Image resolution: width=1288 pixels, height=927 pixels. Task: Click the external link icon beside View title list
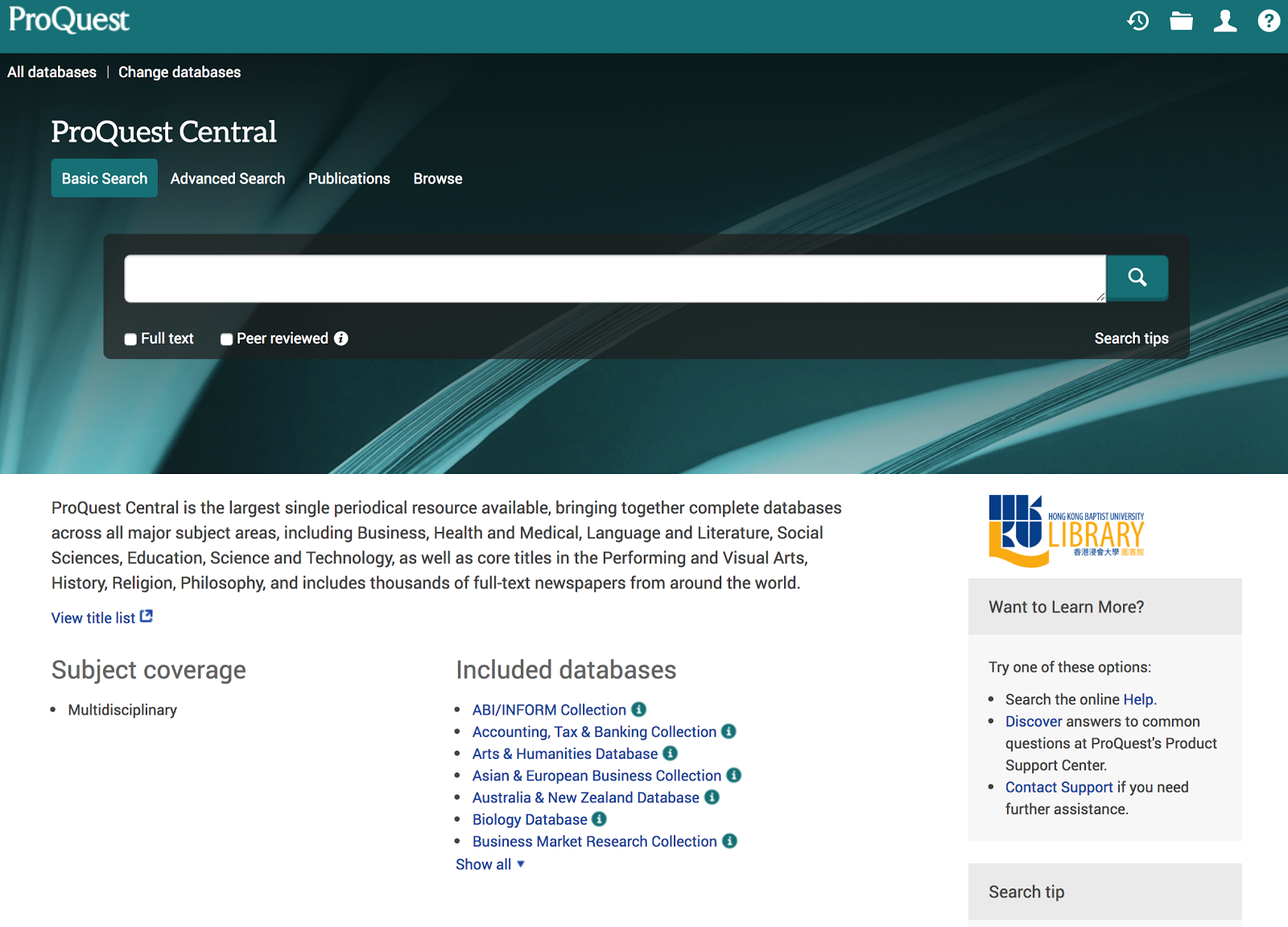click(147, 616)
